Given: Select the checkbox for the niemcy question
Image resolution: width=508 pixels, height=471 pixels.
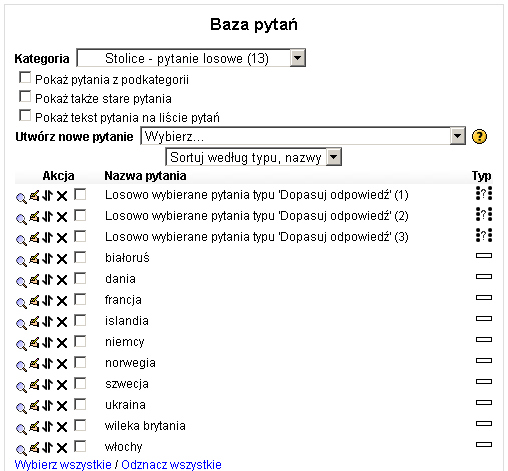Looking at the screenshot, I should [x=80, y=341].
